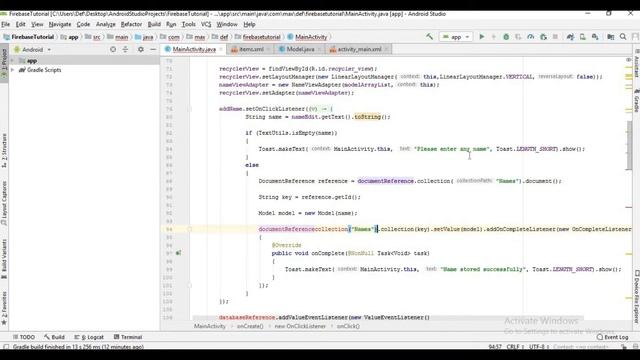The height and width of the screenshot is (360, 640).
Task: Click onCreate() in bottom editor breadcrumb
Action: tap(250, 326)
